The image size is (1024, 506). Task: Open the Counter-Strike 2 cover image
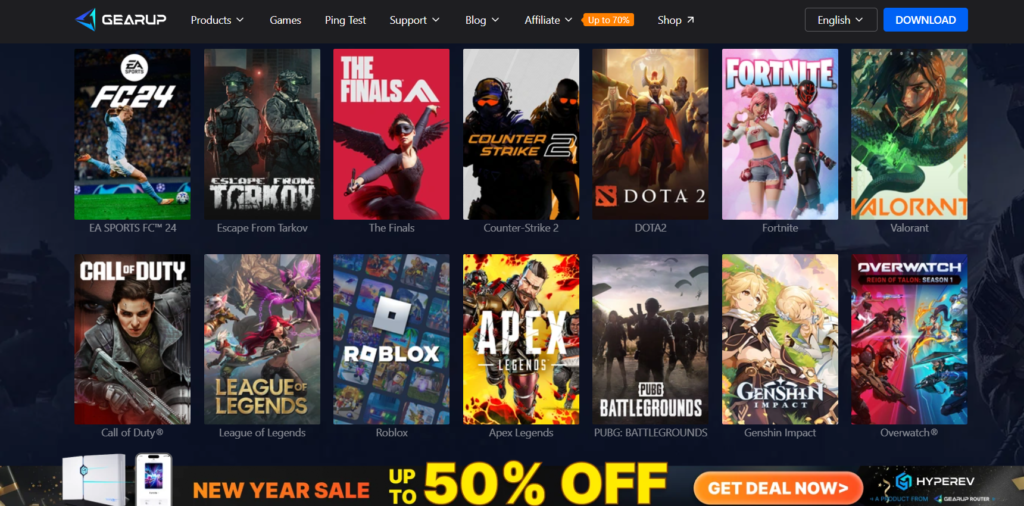click(x=521, y=134)
